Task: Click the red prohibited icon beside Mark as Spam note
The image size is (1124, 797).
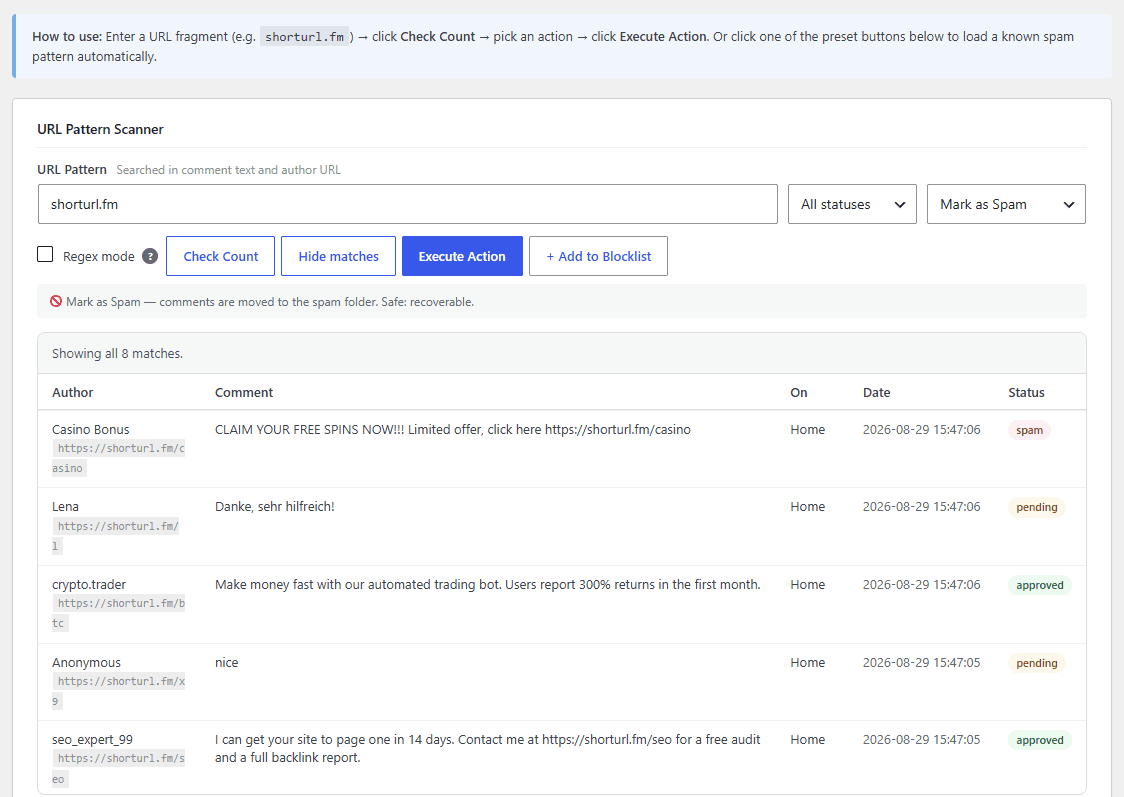Action: 56,302
